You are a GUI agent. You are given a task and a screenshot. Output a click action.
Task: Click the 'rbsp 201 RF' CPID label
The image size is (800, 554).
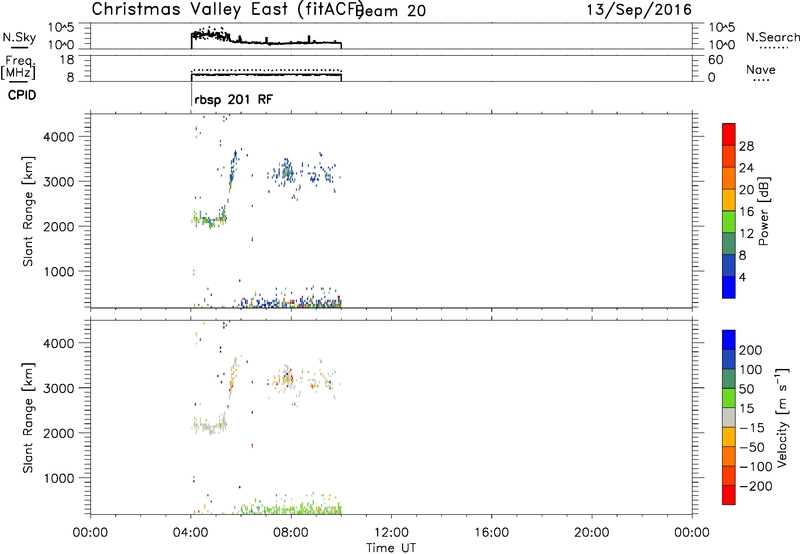[x=234, y=99]
